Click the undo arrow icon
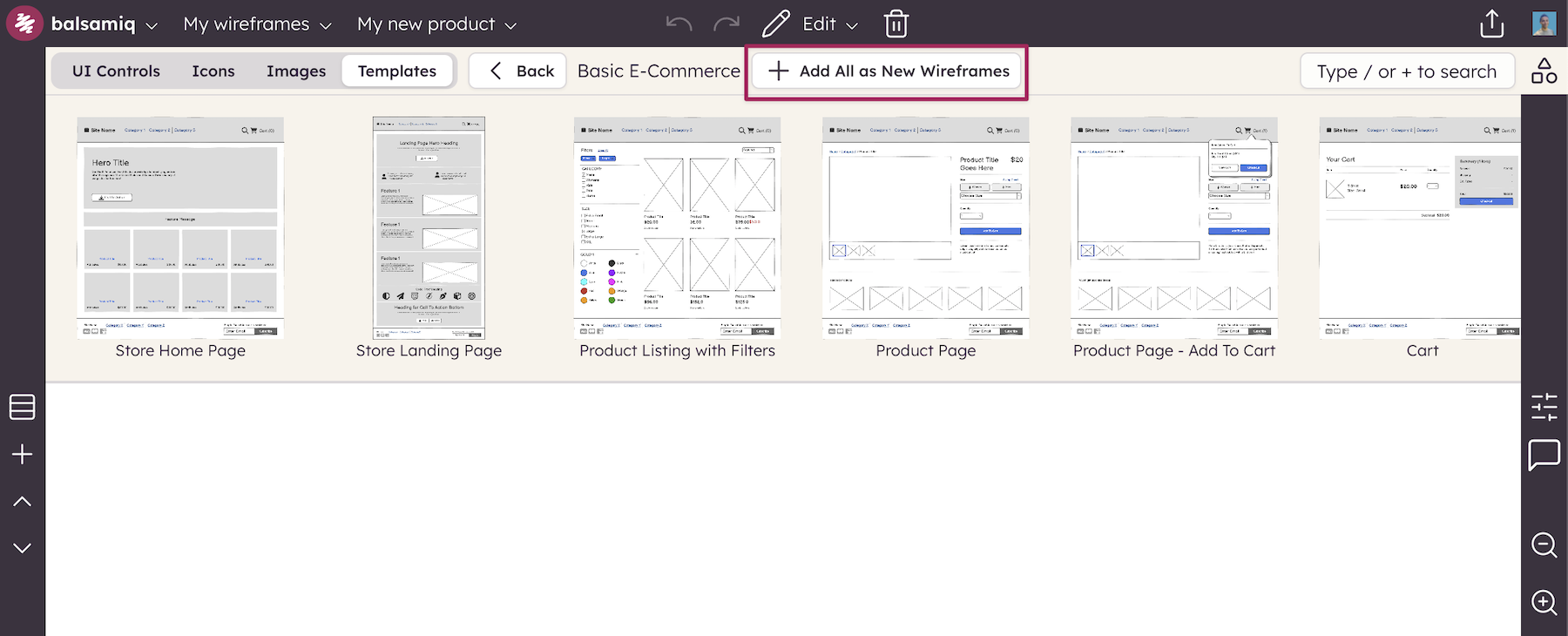 pos(679,24)
